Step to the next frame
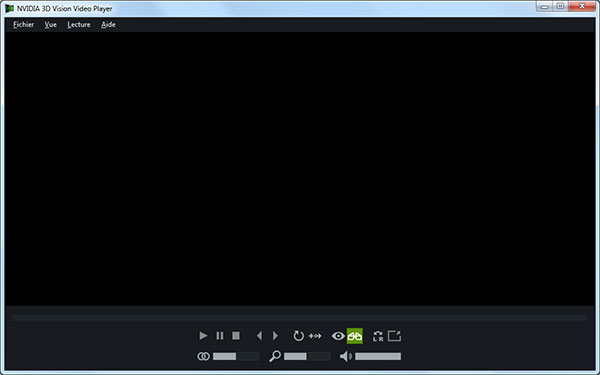This screenshot has width=600, height=375. (276, 336)
